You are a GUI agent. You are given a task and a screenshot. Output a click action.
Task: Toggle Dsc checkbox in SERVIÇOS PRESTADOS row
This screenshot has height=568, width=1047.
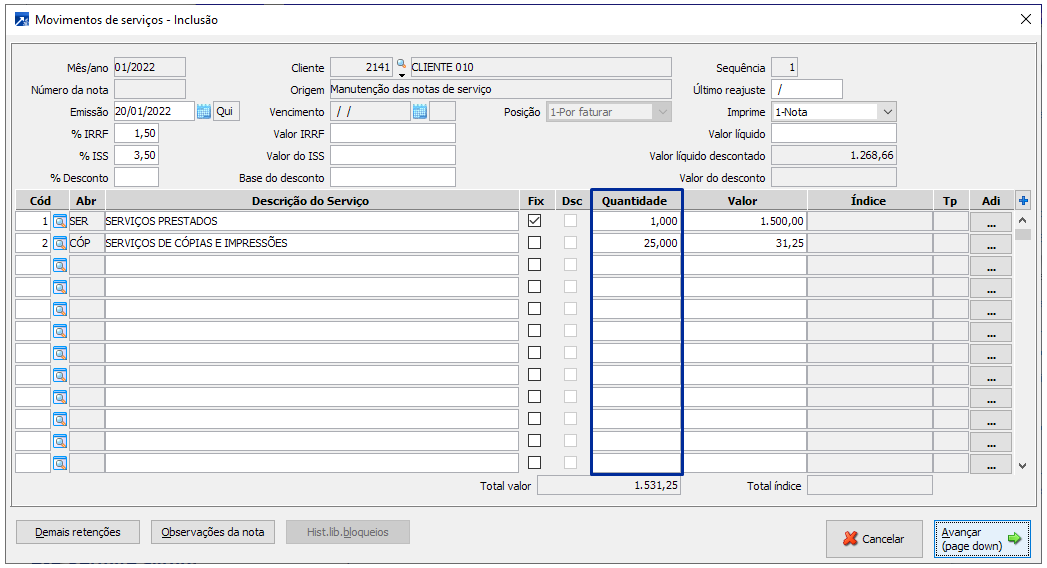[570, 221]
